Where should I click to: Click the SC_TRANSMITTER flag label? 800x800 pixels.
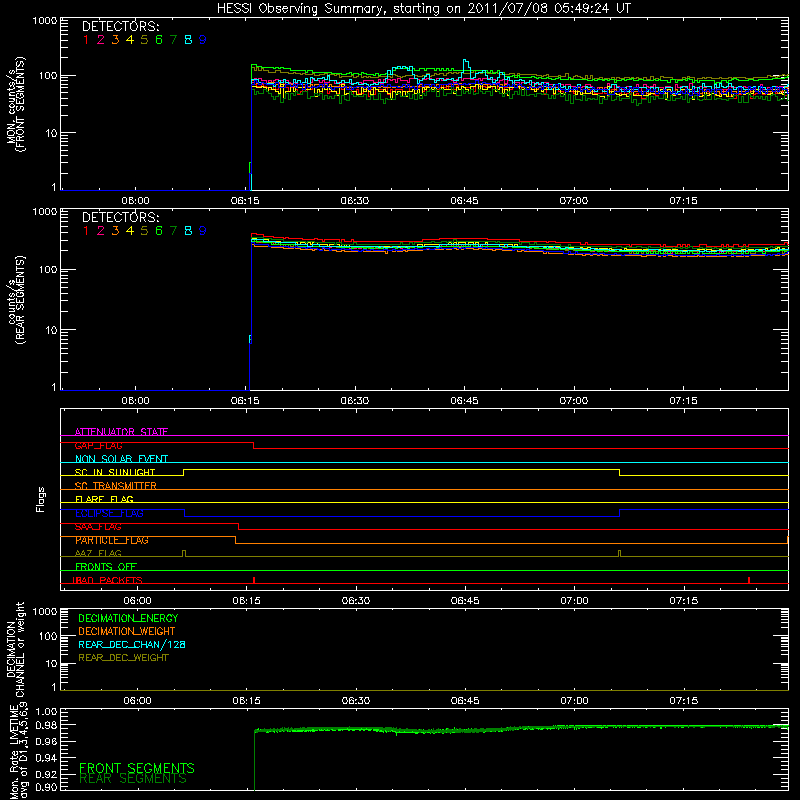115,486
